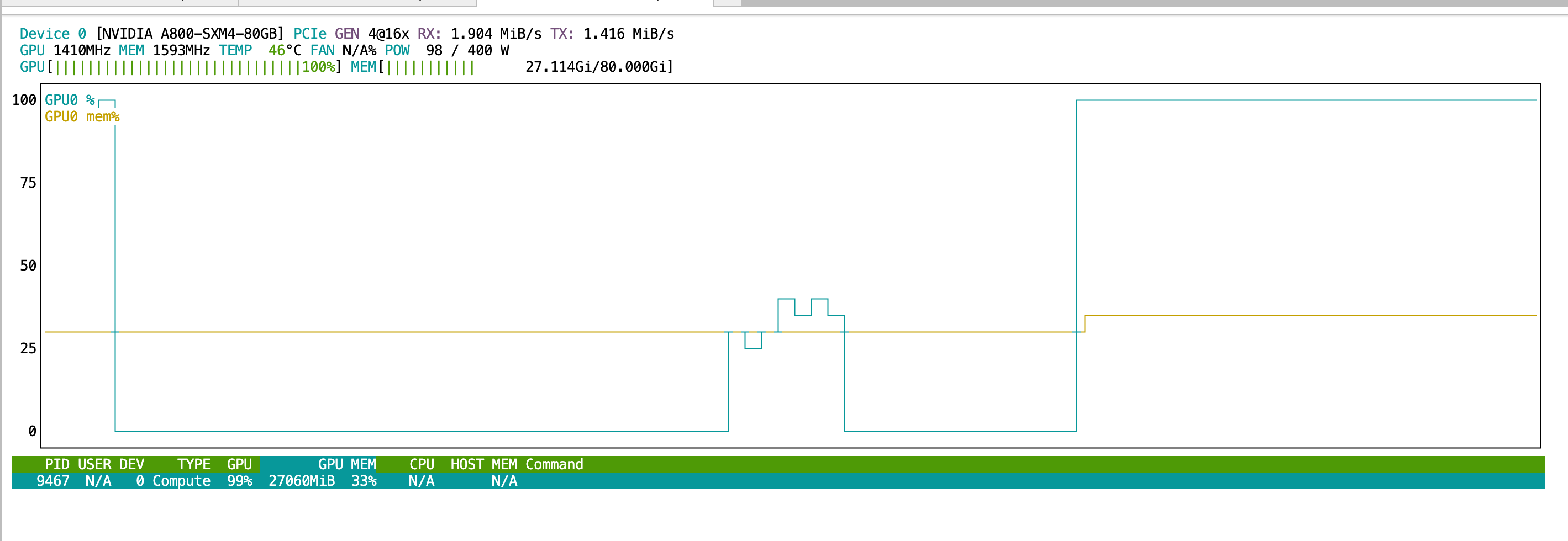Click the Device 0 label

52,34
